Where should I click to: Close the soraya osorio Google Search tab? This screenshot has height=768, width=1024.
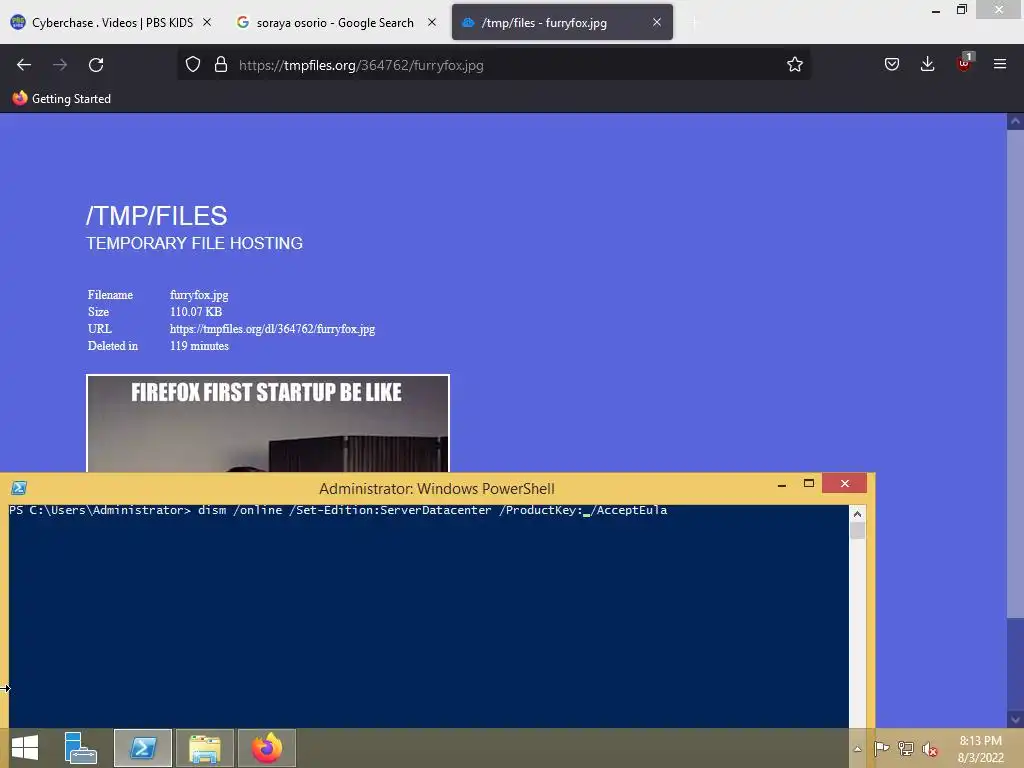(432, 22)
